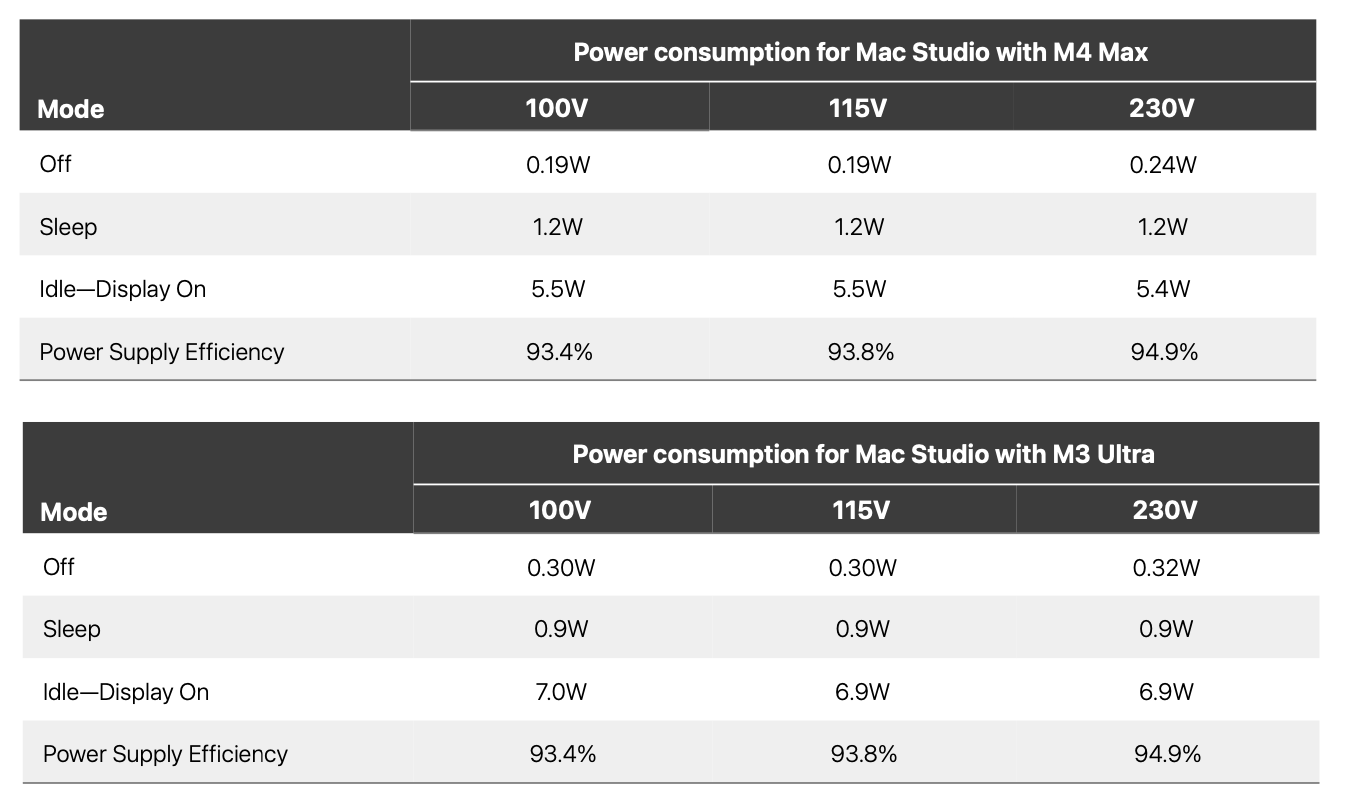
Task: Click the Idle—Display On label in M3 Ultra table
Action: tap(126, 692)
